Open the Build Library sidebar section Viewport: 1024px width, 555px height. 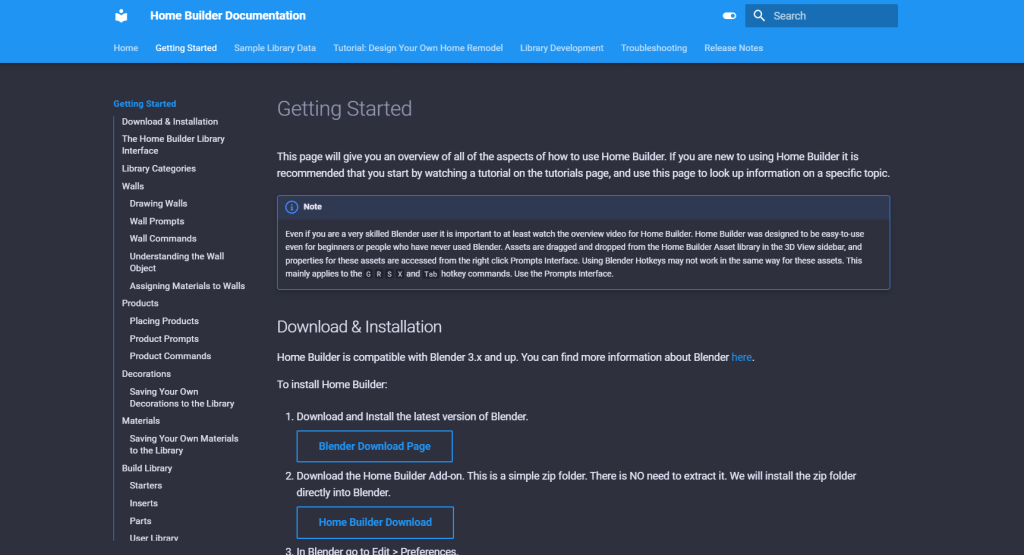click(x=147, y=468)
